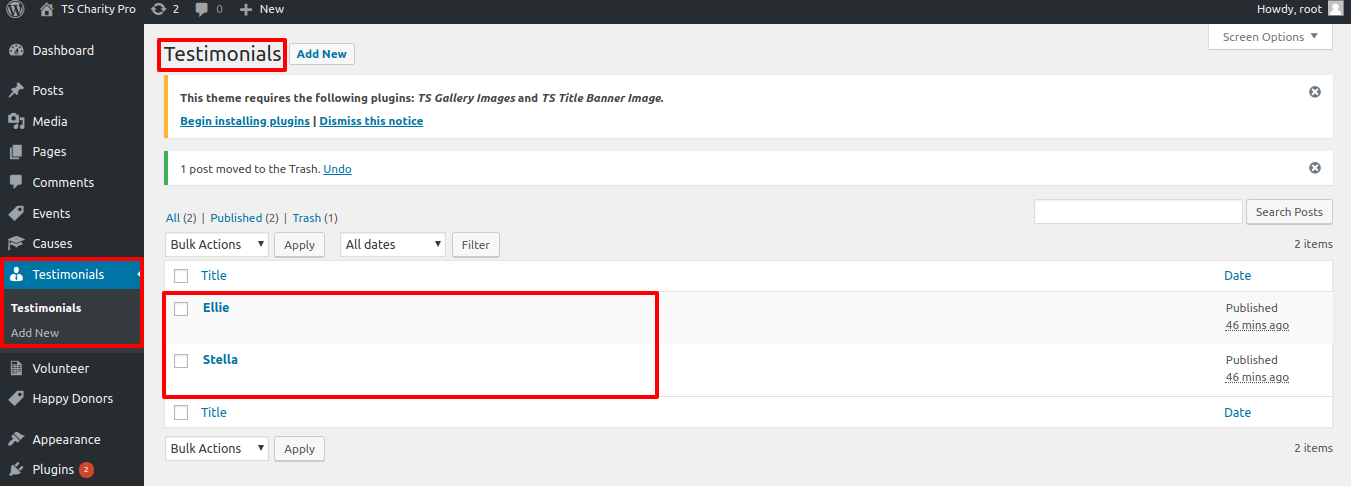Check the box for Ellie testimonial

181,309
